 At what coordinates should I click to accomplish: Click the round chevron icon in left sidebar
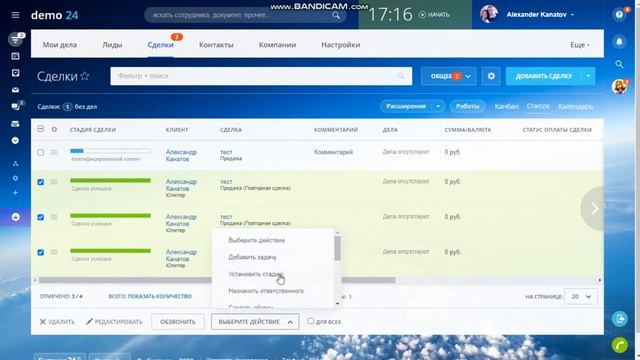(x=16, y=140)
